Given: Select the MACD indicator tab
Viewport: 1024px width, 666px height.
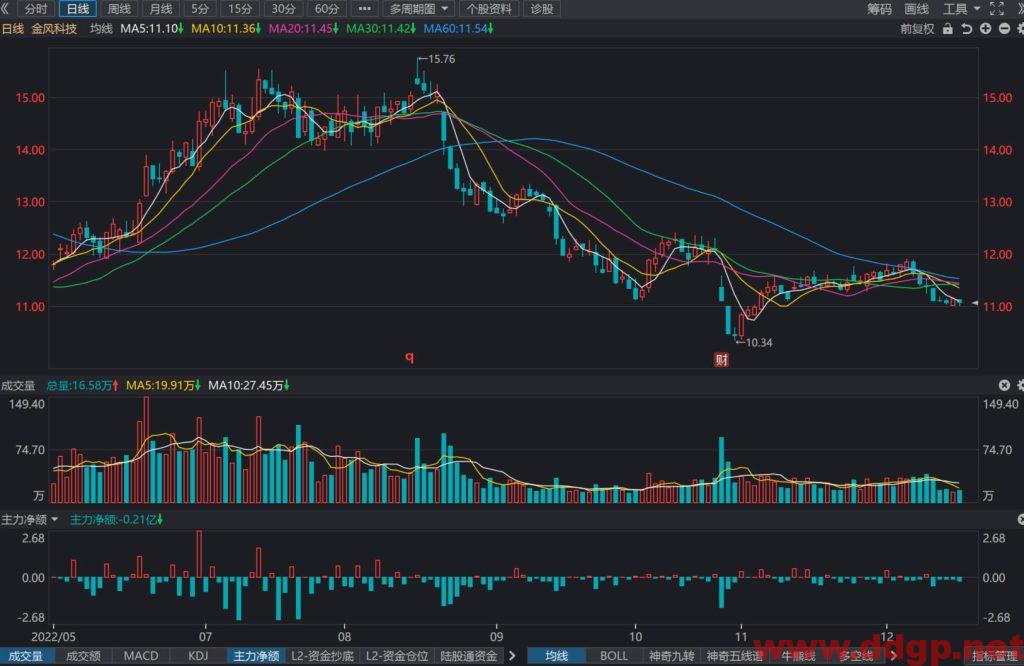Looking at the screenshot, I should click(141, 656).
